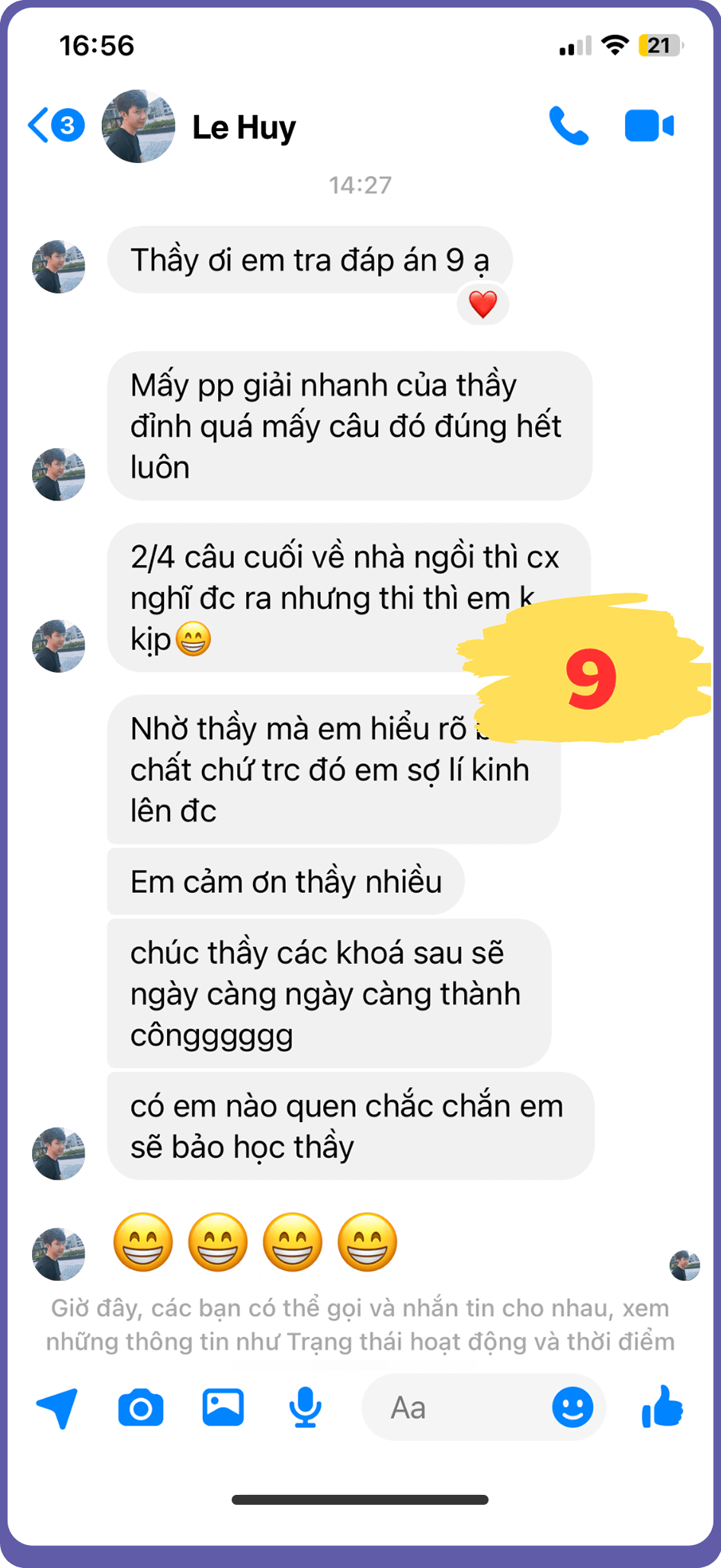
Task: Tap the heart reaction on first message
Action: [x=482, y=304]
